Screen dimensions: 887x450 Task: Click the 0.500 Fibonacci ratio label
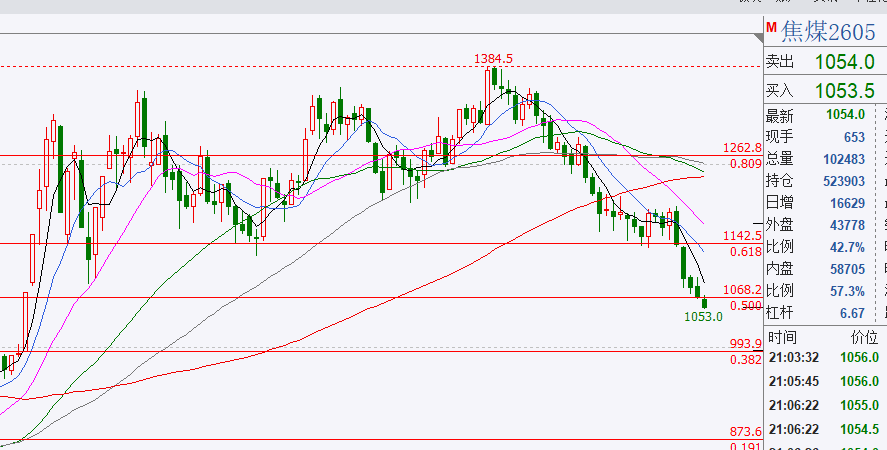[x=746, y=306]
